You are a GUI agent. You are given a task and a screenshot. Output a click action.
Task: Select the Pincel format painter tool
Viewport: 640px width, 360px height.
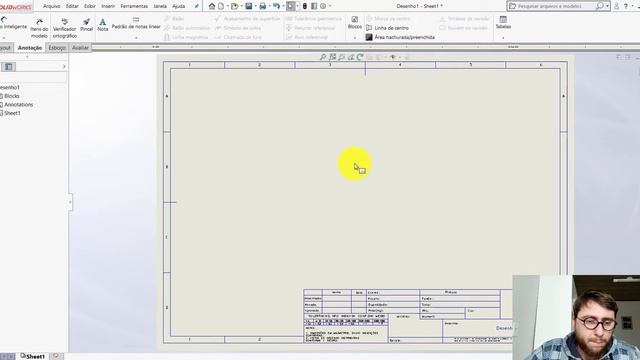pos(87,25)
